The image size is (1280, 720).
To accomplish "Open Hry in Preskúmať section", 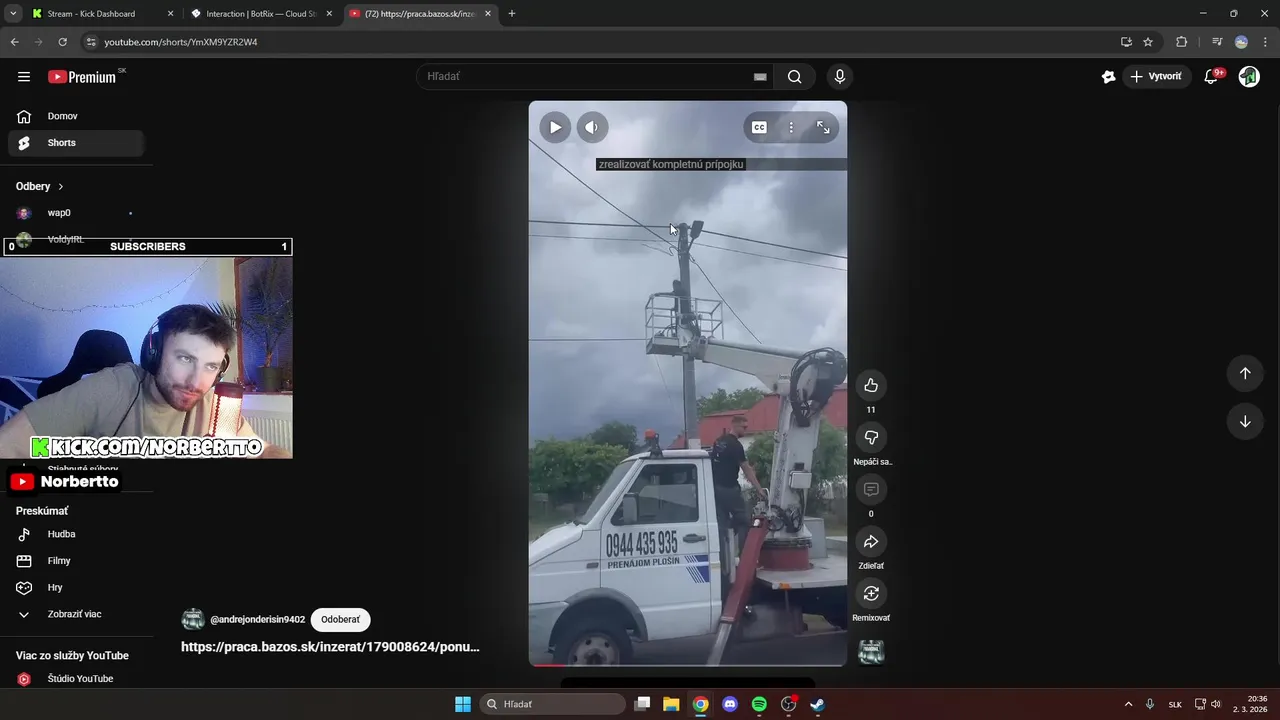I will (76, 588).
